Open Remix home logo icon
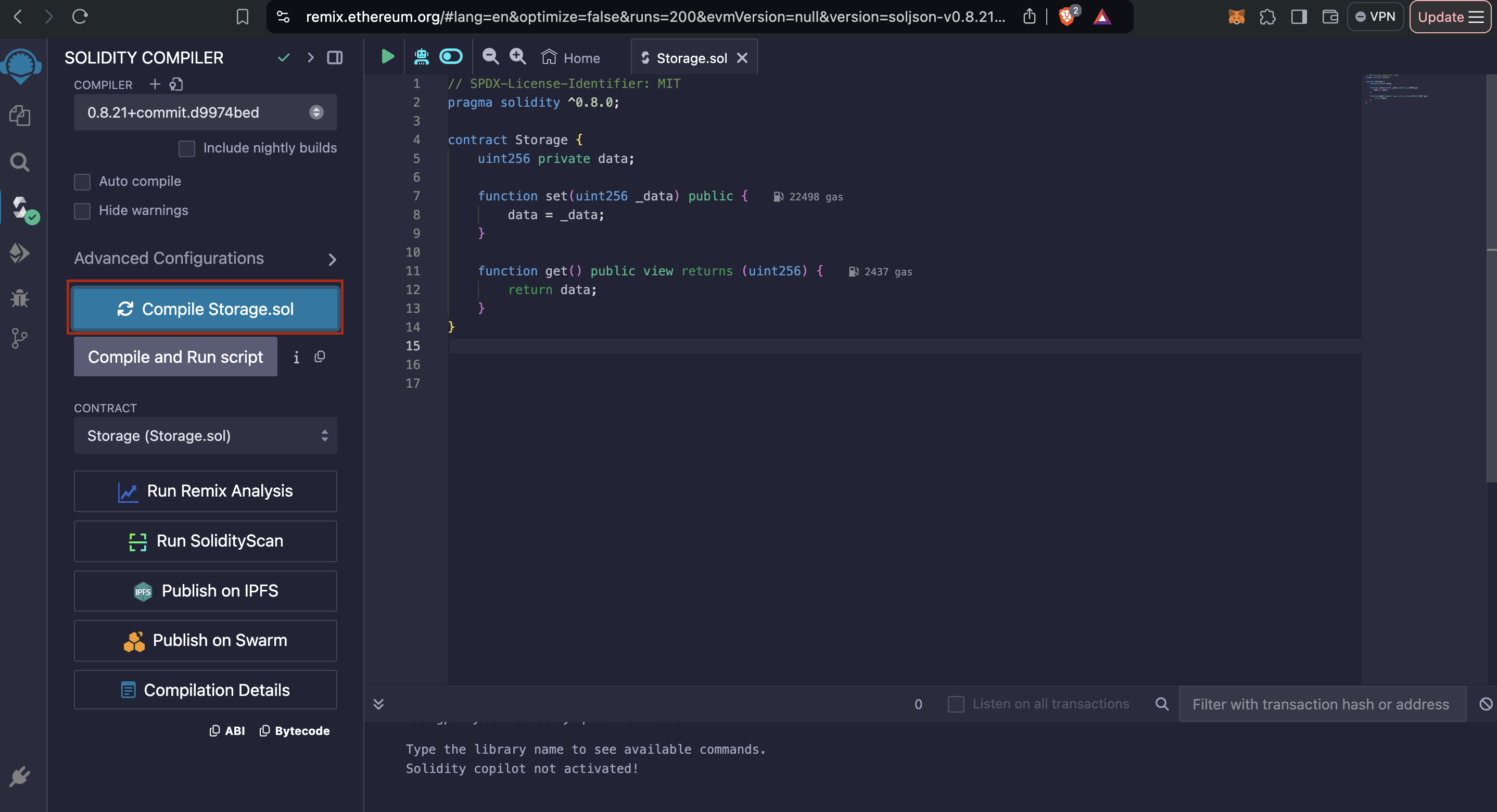Image resolution: width=1497 pixels, height=812 pixels. coord(21,65)
